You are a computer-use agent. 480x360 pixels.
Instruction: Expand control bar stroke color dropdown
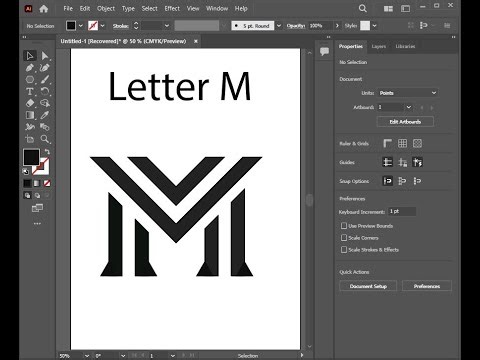tap(103, 26)
